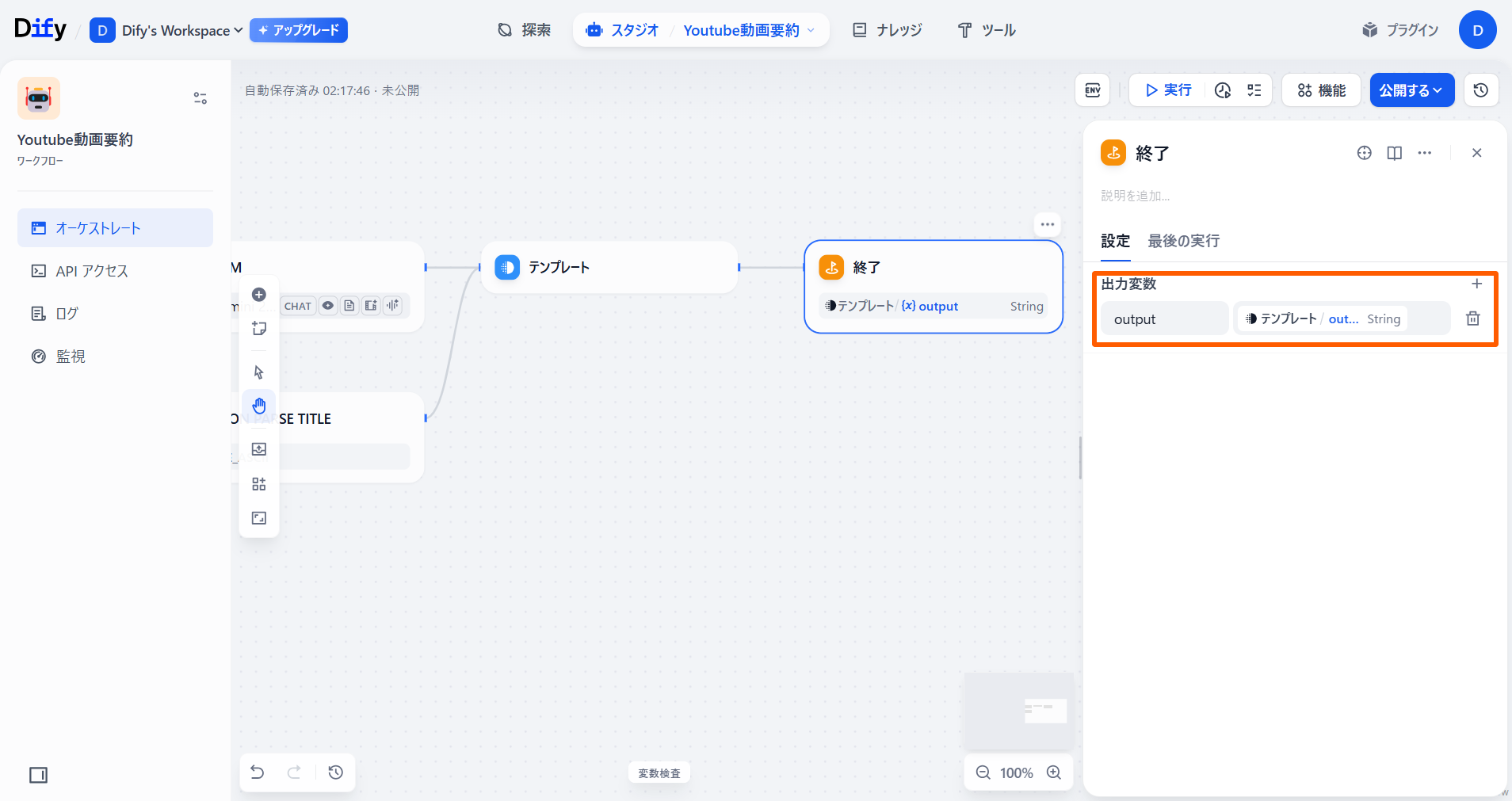Viewport: 1512px width, 801px height.
Task: Click the アップグレード upgrade button
Action: coord(299,31)
